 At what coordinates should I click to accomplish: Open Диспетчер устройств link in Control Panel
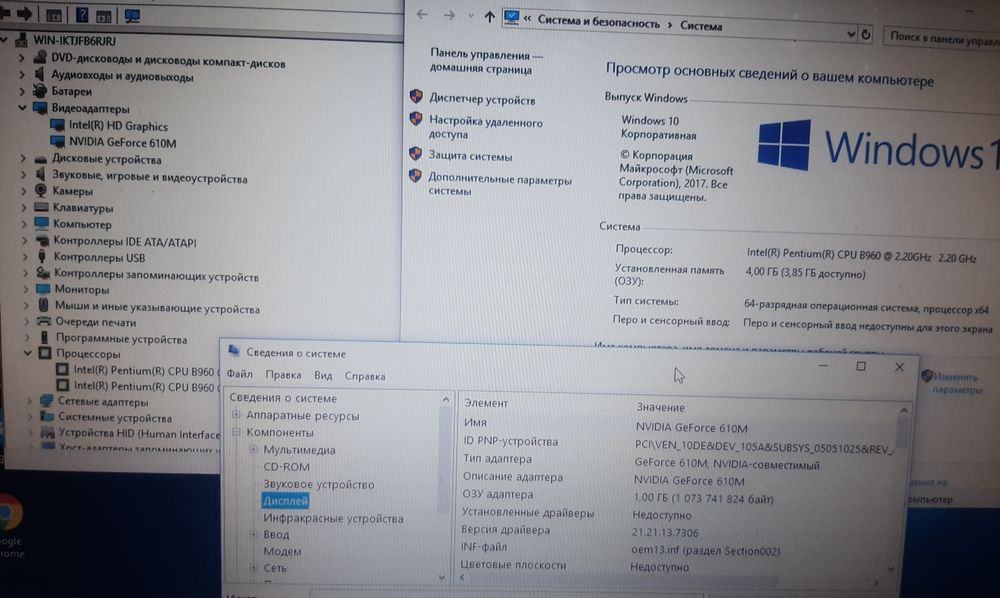click(482, 99)
